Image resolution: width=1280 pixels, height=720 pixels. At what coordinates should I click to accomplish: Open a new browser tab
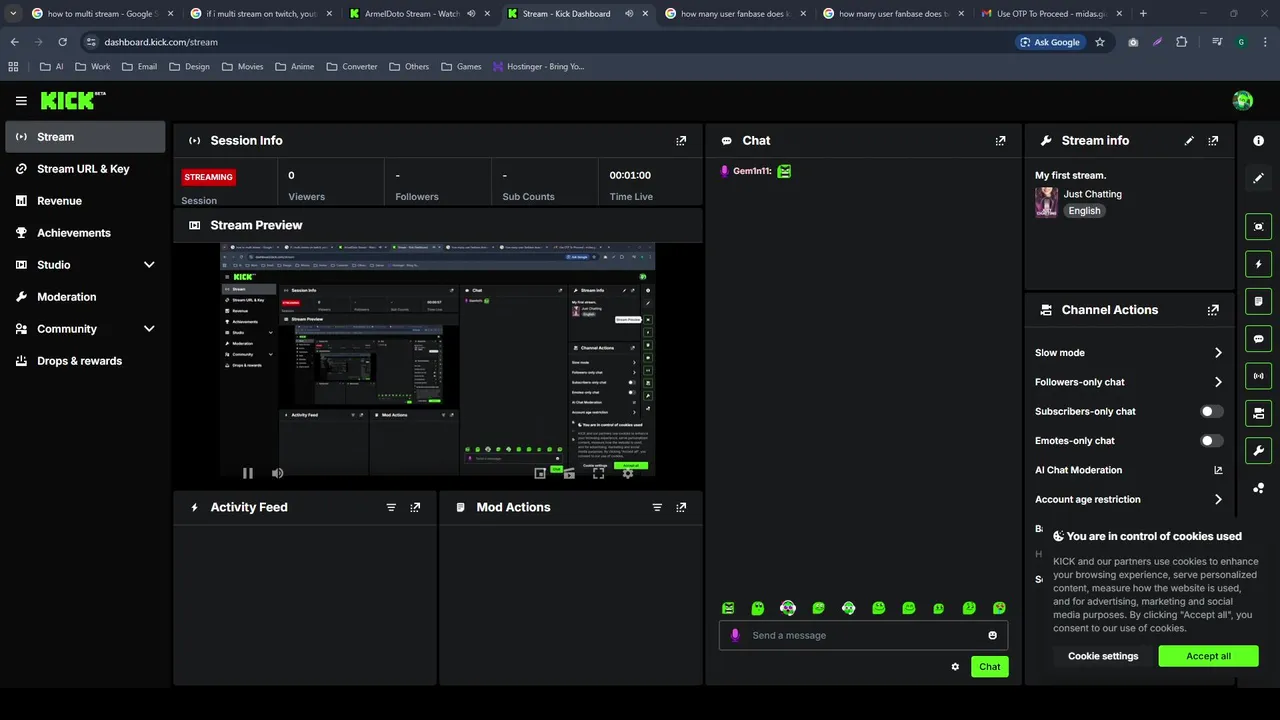click(x=1143, y=14)
